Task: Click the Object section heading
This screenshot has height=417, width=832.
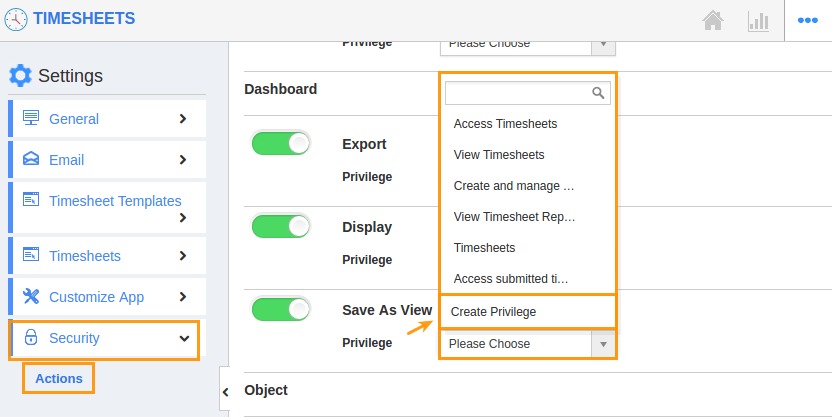Action: (x=266, y=390)
